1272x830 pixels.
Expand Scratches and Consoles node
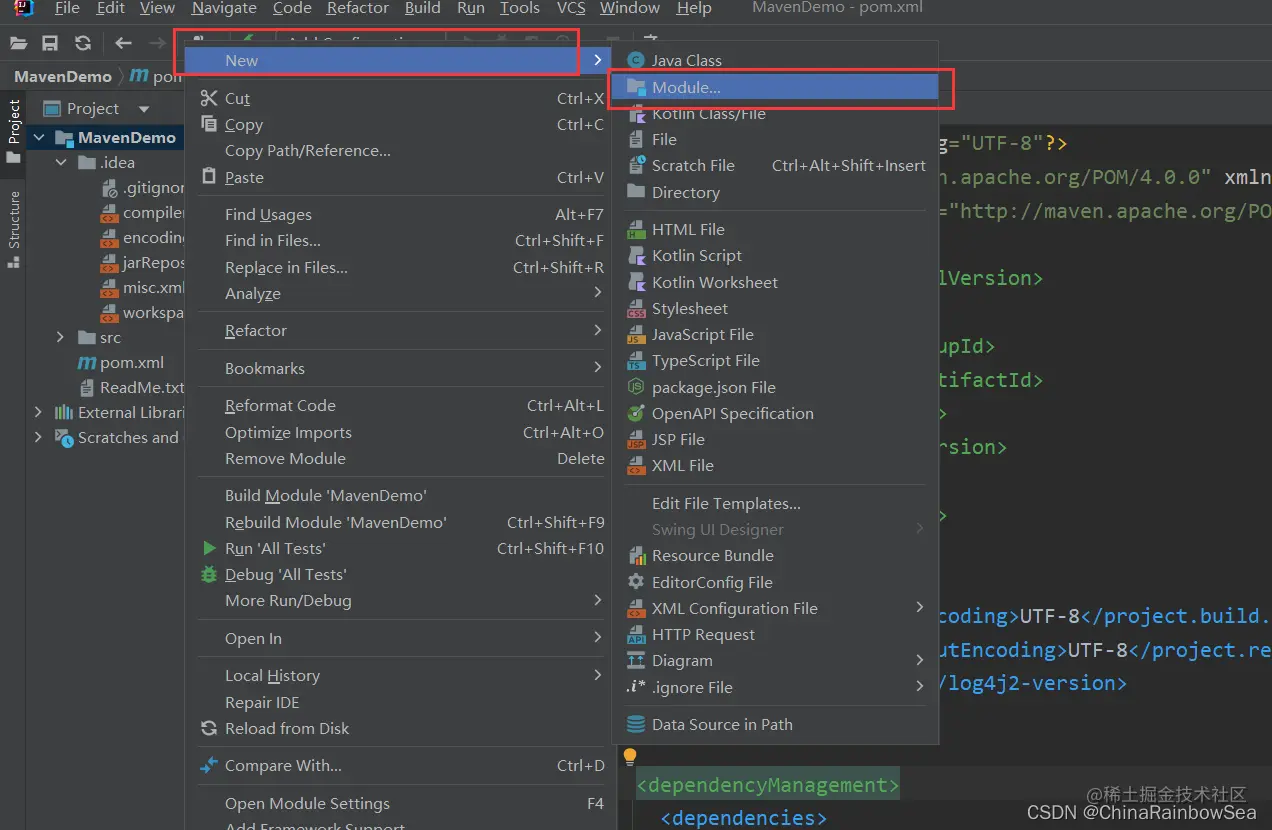[x=40, y=438]
